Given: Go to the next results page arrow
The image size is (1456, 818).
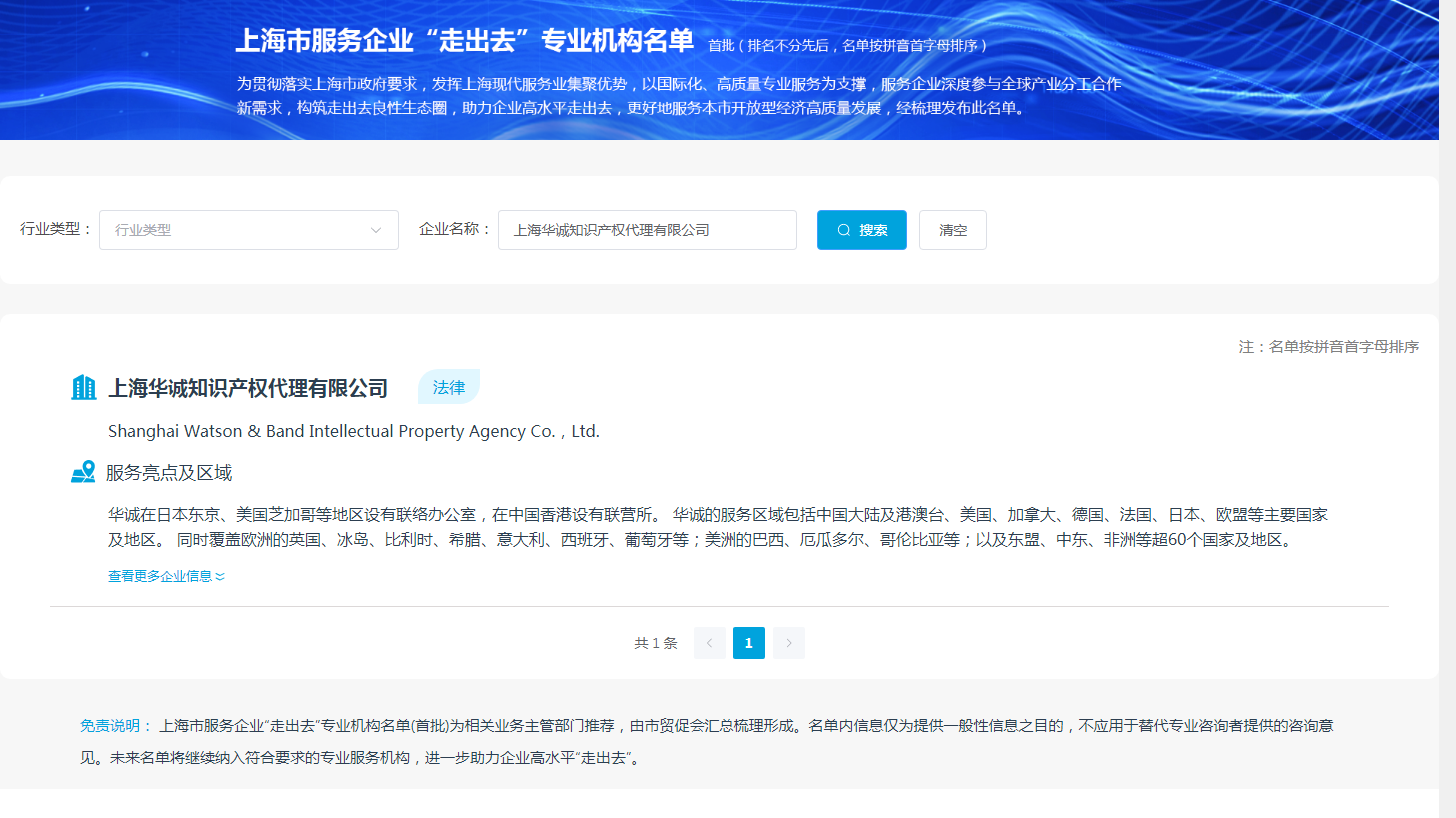Looking at the screenshot, I should click(789, 643).
